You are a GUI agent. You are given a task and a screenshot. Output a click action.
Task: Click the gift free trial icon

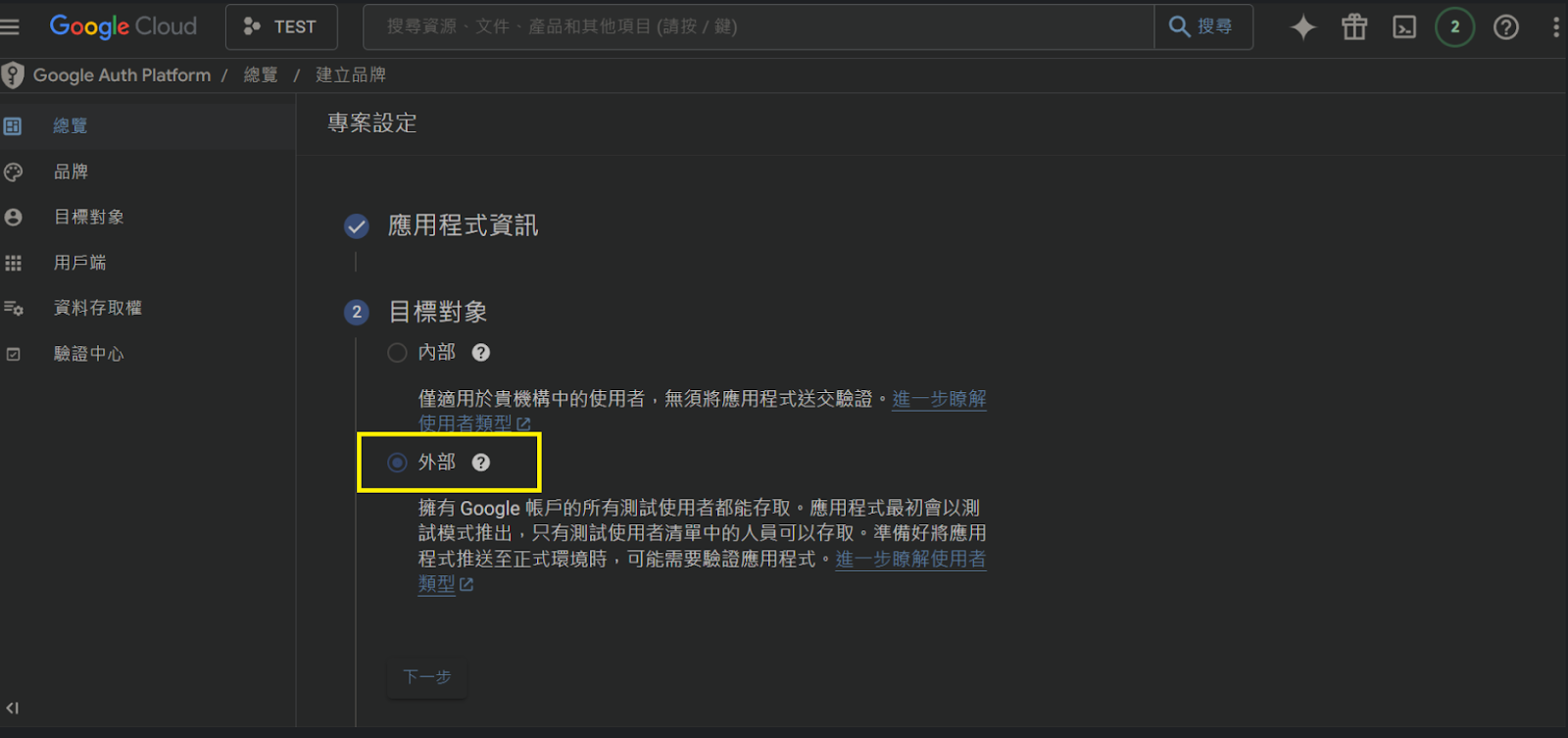pyautogui.click(x=1354, y=26)
